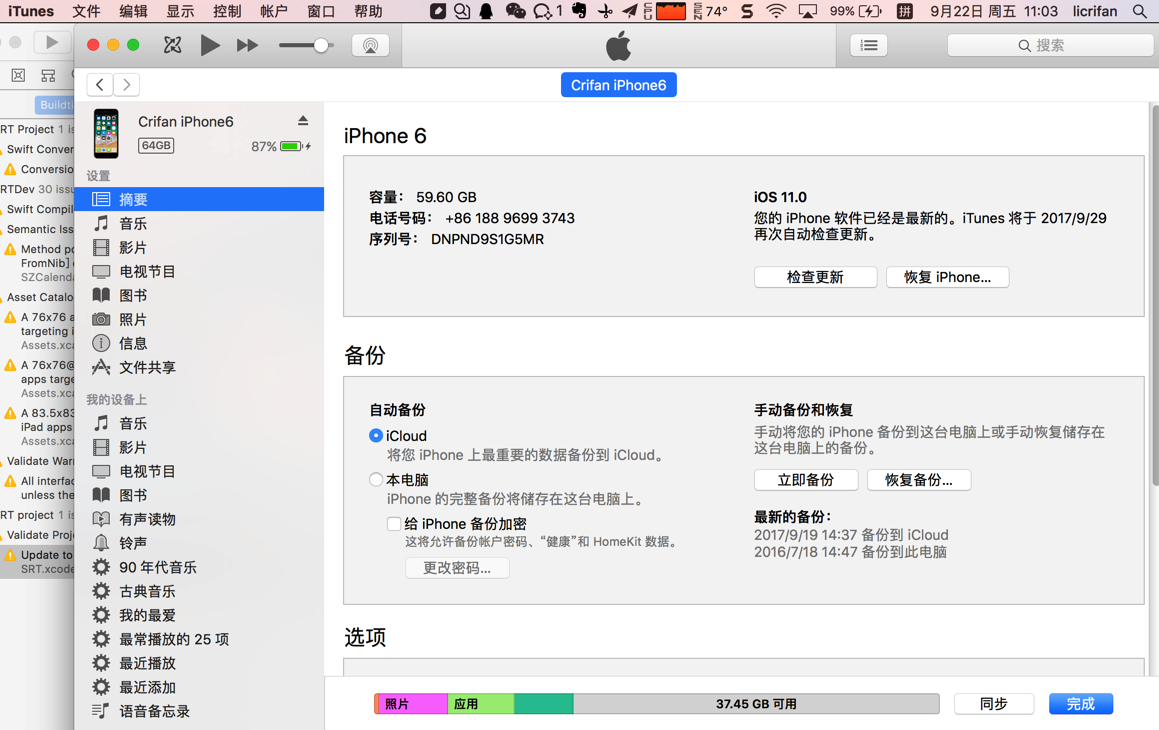Open the 古典音乐 smart playlist

tap(199, 591)
